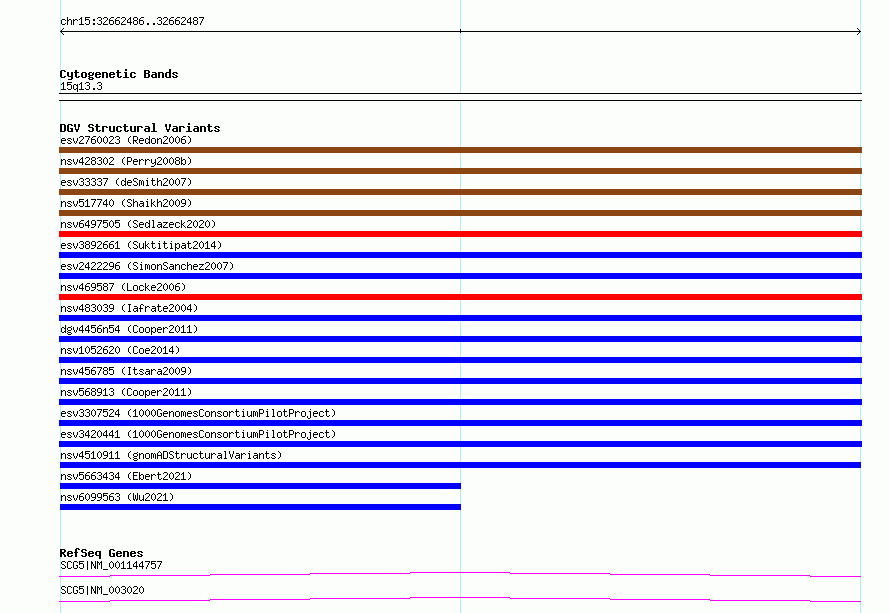
Task: Open variant esv2760023 (Redon2006) label
Action: point(126,140)
